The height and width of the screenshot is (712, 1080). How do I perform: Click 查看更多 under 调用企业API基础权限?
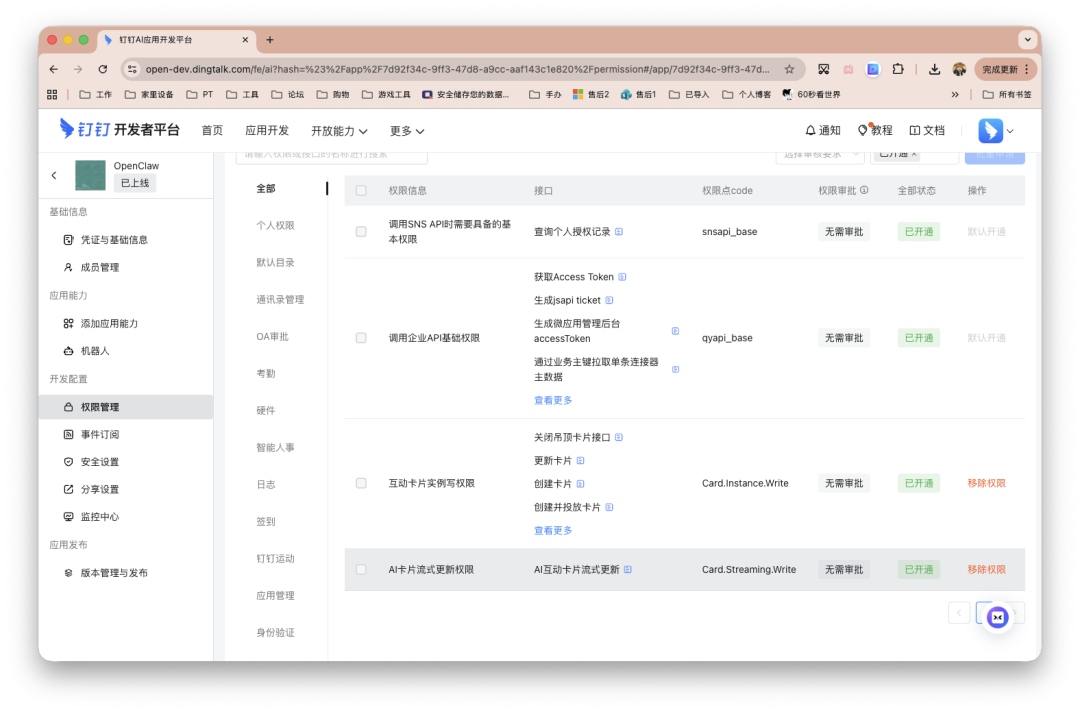(553, 399)
